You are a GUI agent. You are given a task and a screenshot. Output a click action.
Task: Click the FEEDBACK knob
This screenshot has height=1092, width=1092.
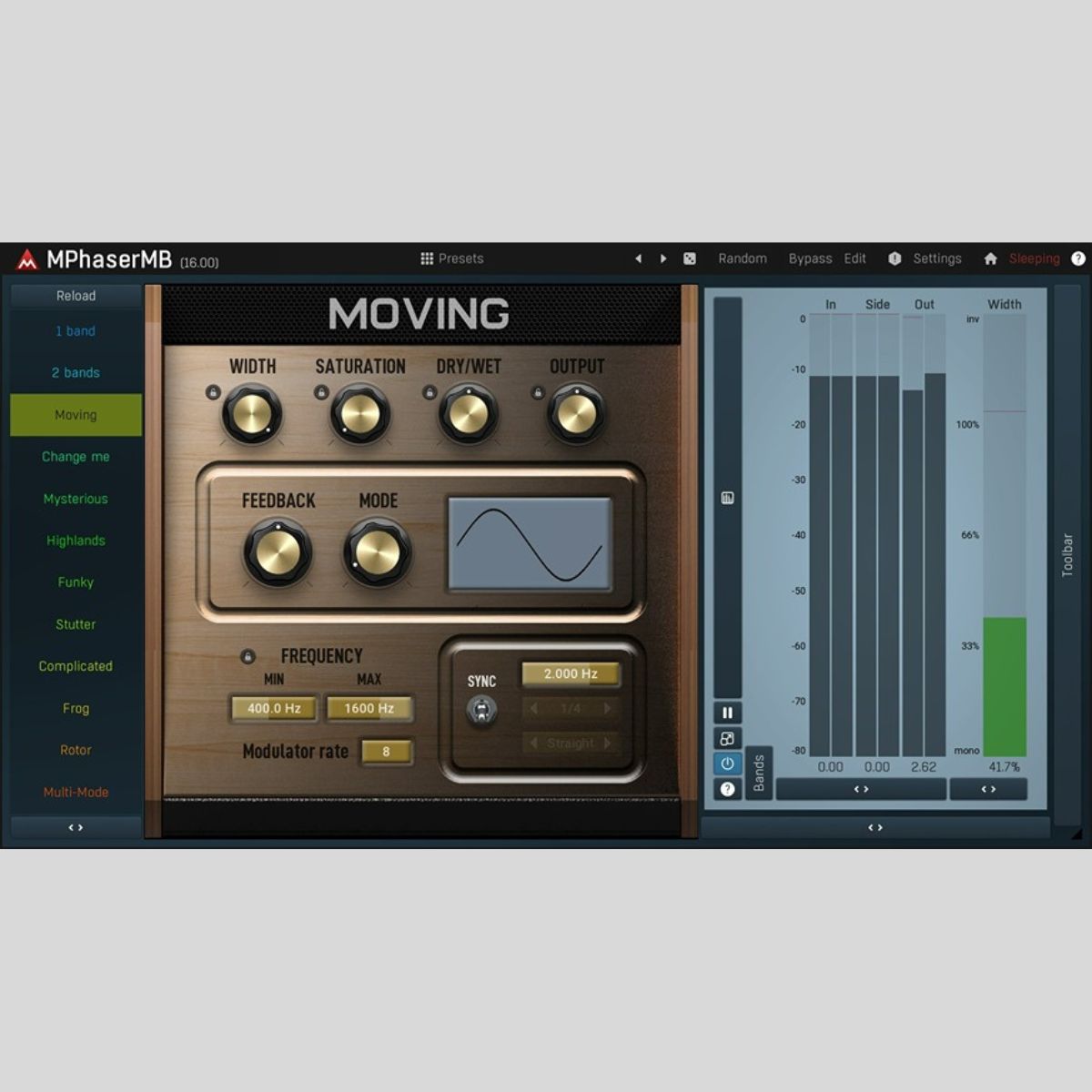click(277, 552)
